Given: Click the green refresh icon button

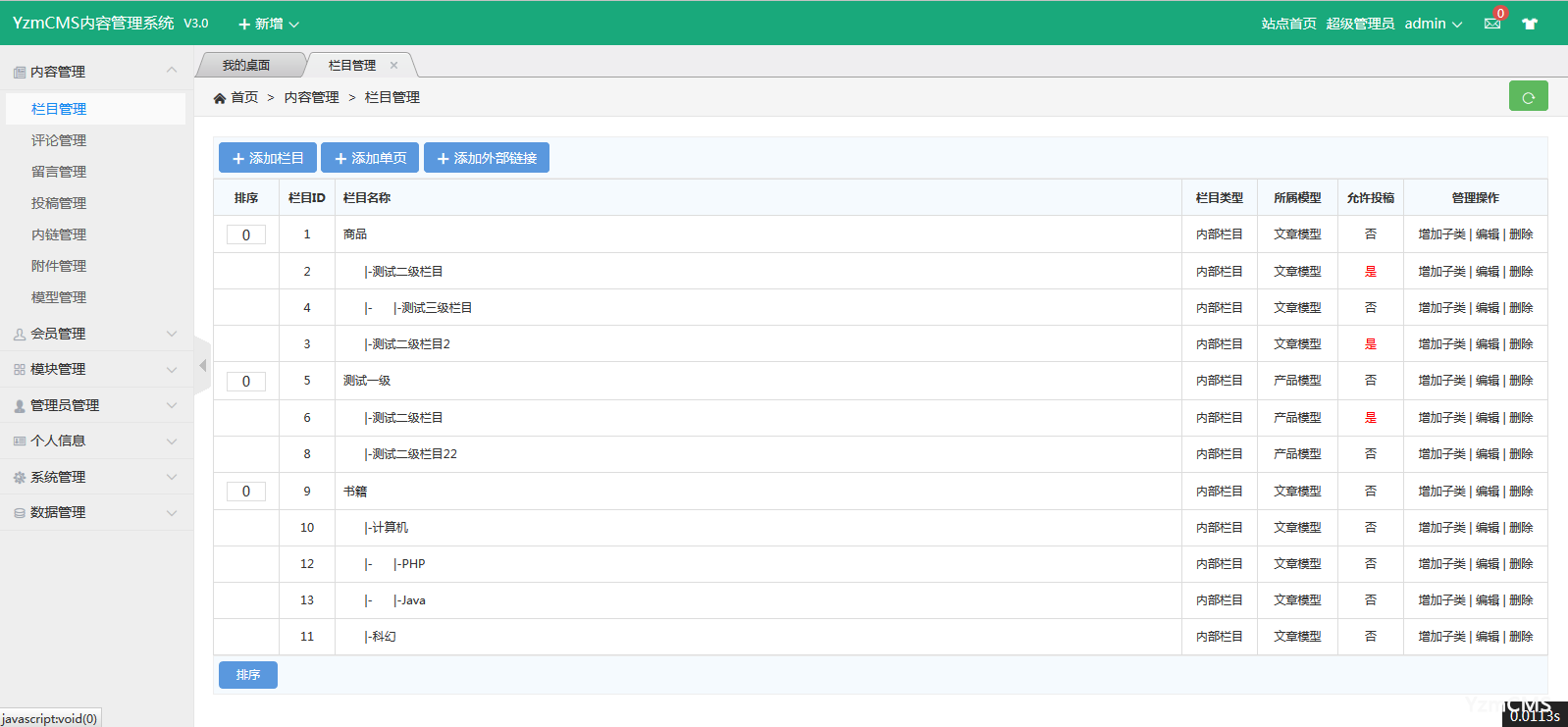Looking at the screenshot, I should pyautogui.click(x=1528, y=97).
